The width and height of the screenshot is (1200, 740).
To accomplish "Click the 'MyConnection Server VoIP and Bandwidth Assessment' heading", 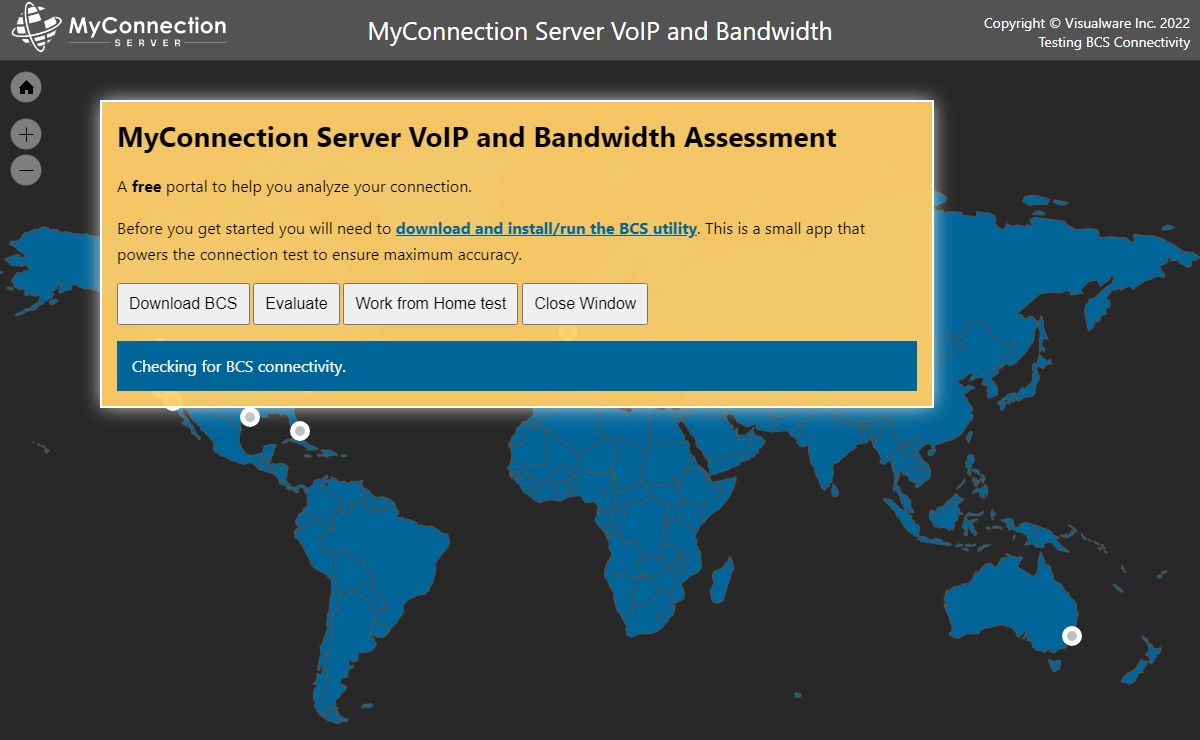I will pos(477,137).
